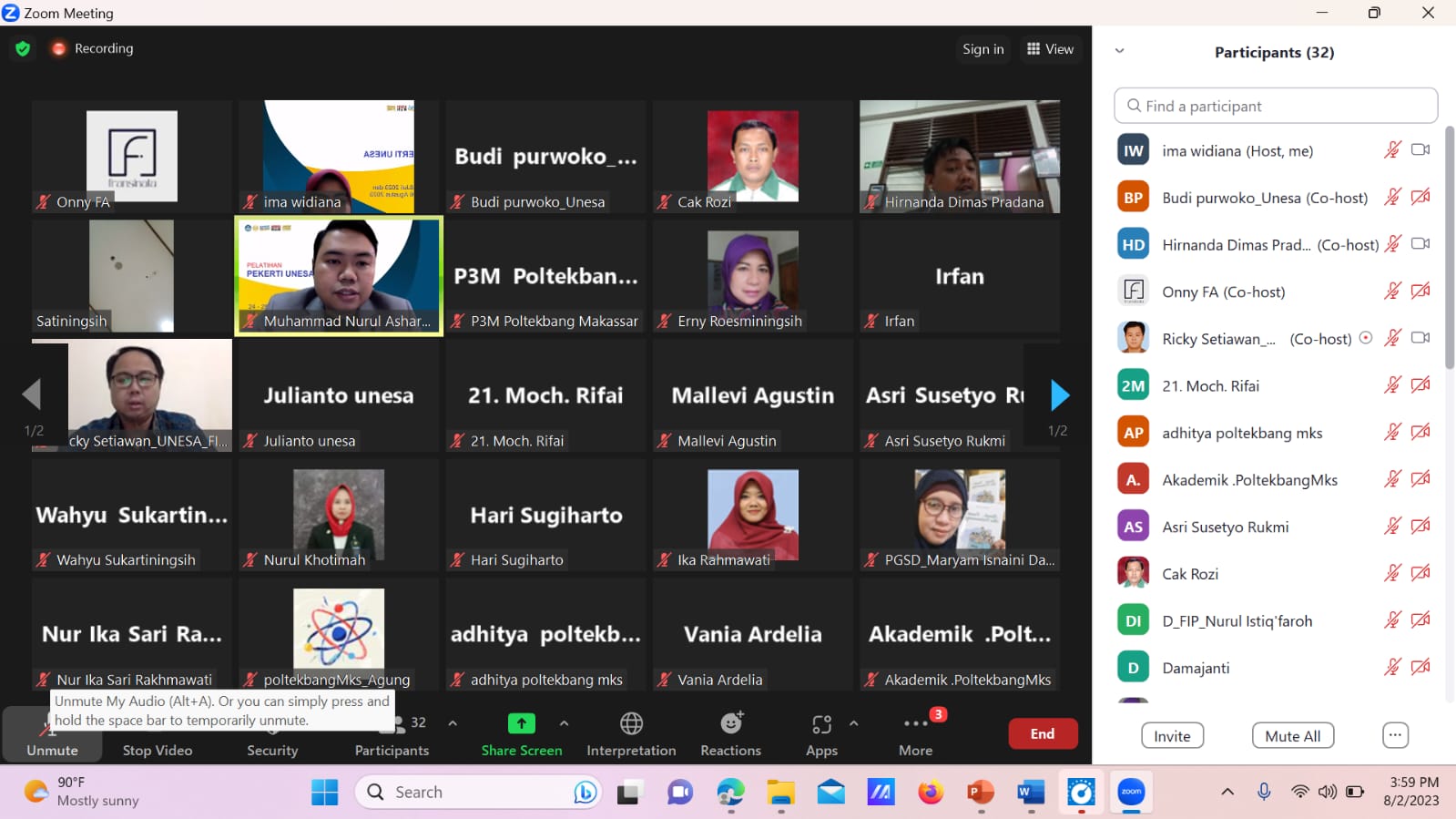Open the Interpretation globe icon
1456x819 pixels.
pyautogui.click(x=631, y=723)
